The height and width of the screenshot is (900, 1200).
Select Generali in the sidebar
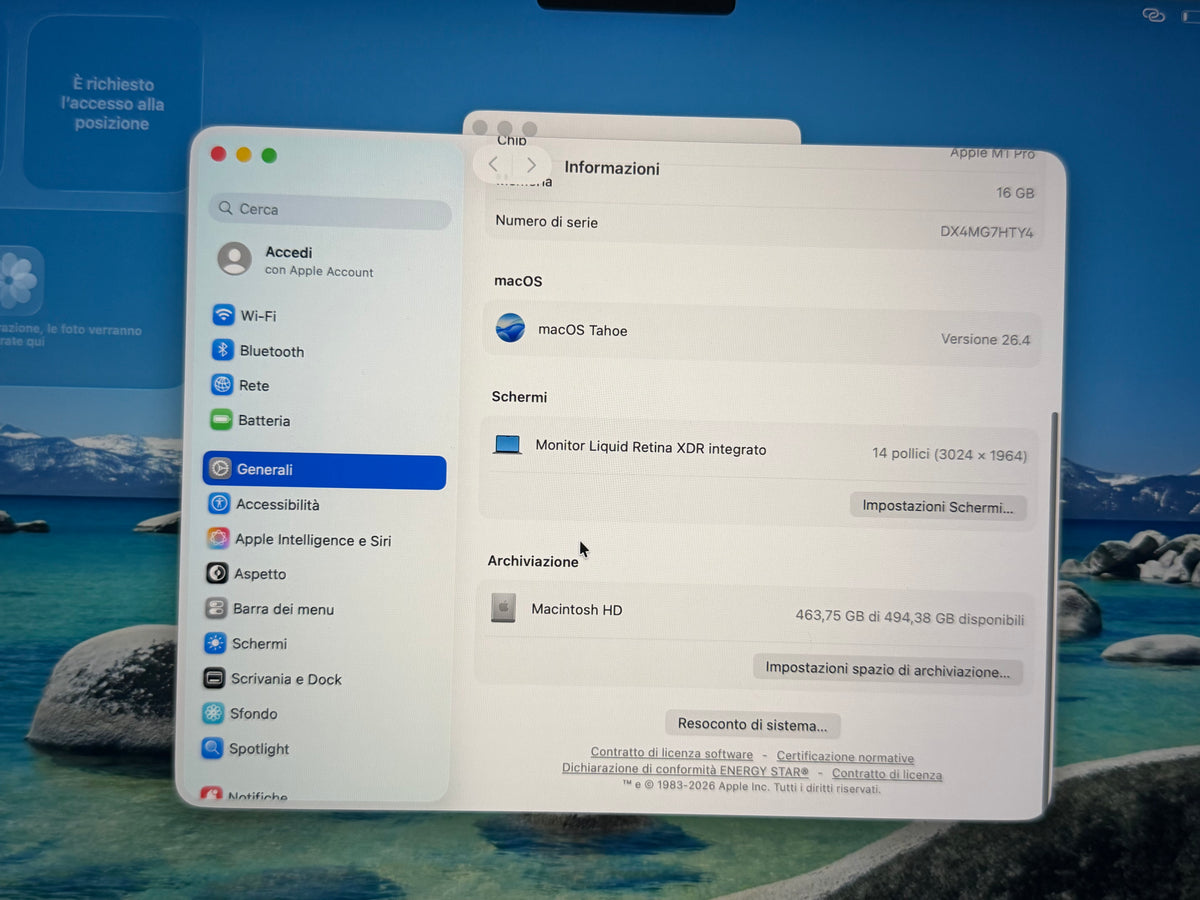point(325,470)
